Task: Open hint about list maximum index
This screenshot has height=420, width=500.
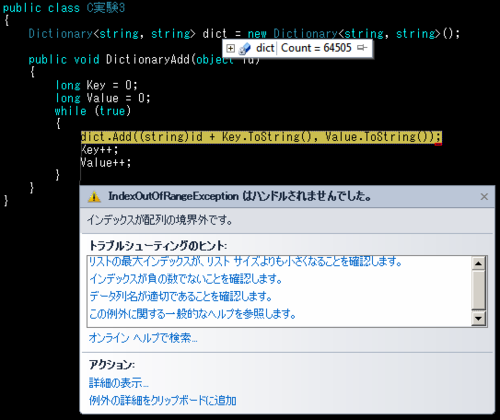Action: [x=245, y=262]
